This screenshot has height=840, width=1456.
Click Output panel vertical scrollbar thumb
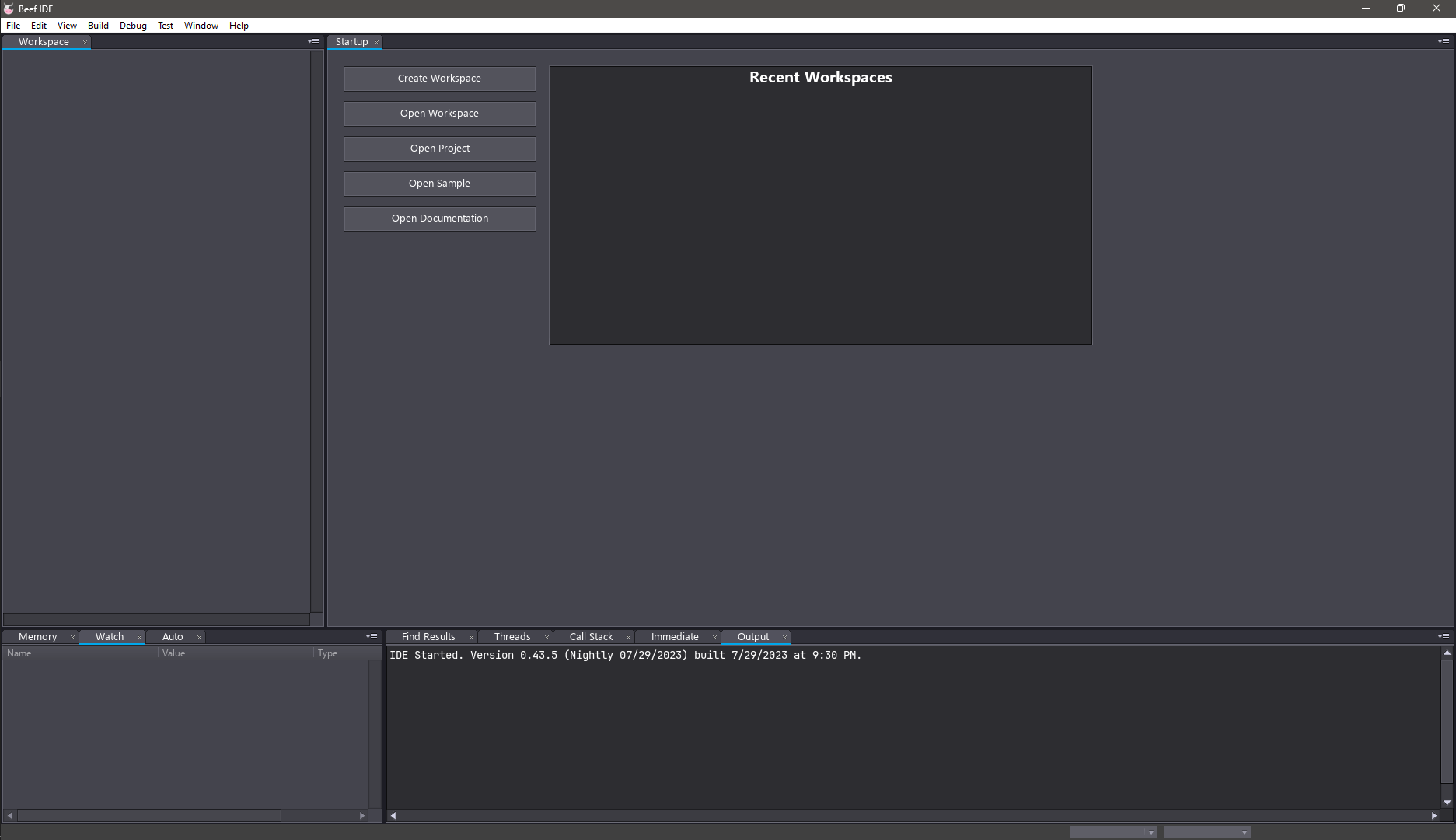point(1447,721)
